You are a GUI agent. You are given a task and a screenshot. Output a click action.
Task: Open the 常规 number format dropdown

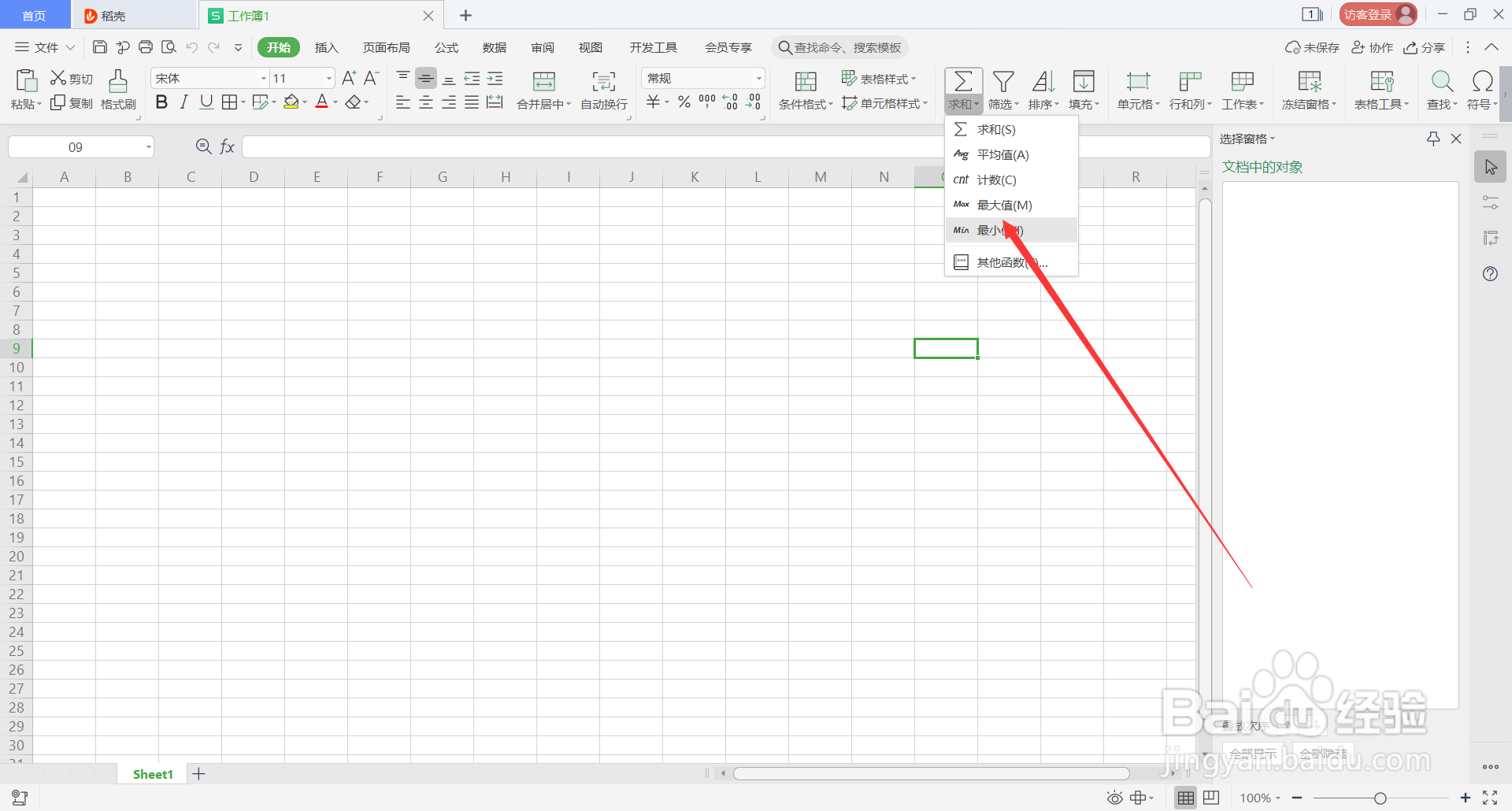click(757, 77)
